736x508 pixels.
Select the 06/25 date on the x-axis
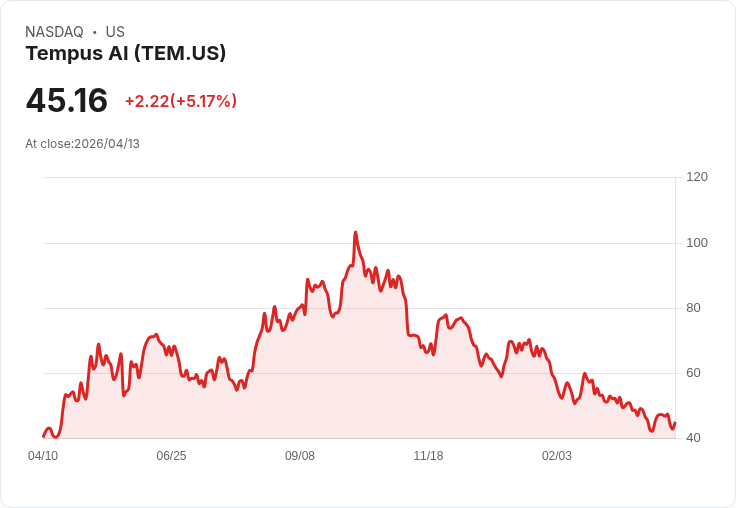pos(171,456)
